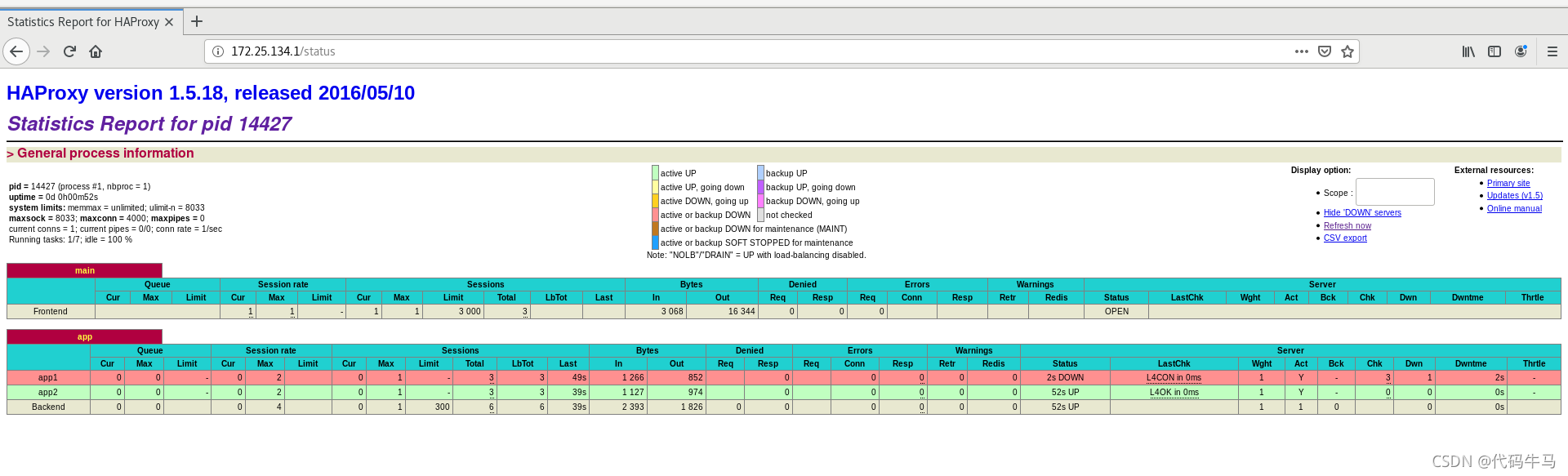This screenshot has width=1568, height=476.
Task: Click the Dwntme column header in app table
Action: tap(1470, 364)
